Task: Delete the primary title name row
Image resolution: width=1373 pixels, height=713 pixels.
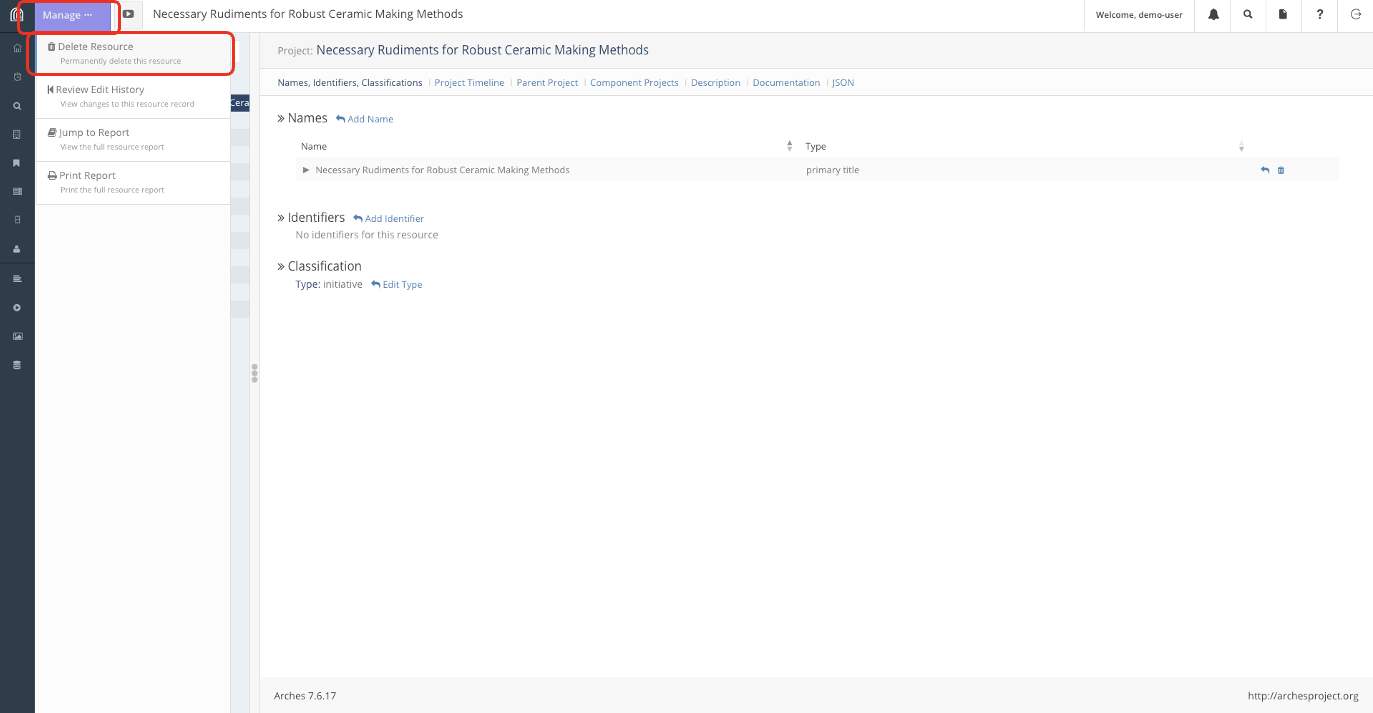Action: (1281, 170)
